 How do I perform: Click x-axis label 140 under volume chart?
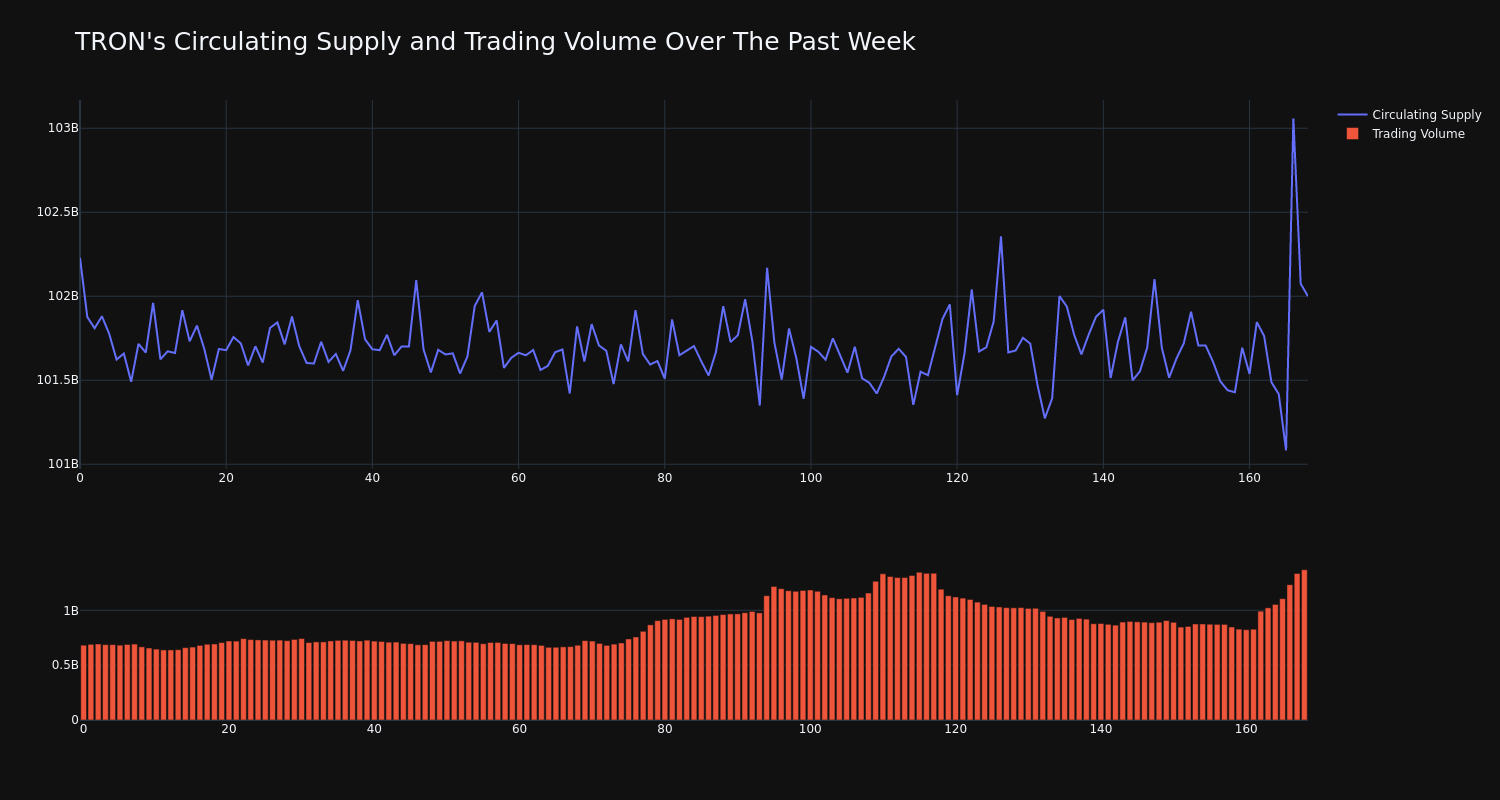(1101, 729)
